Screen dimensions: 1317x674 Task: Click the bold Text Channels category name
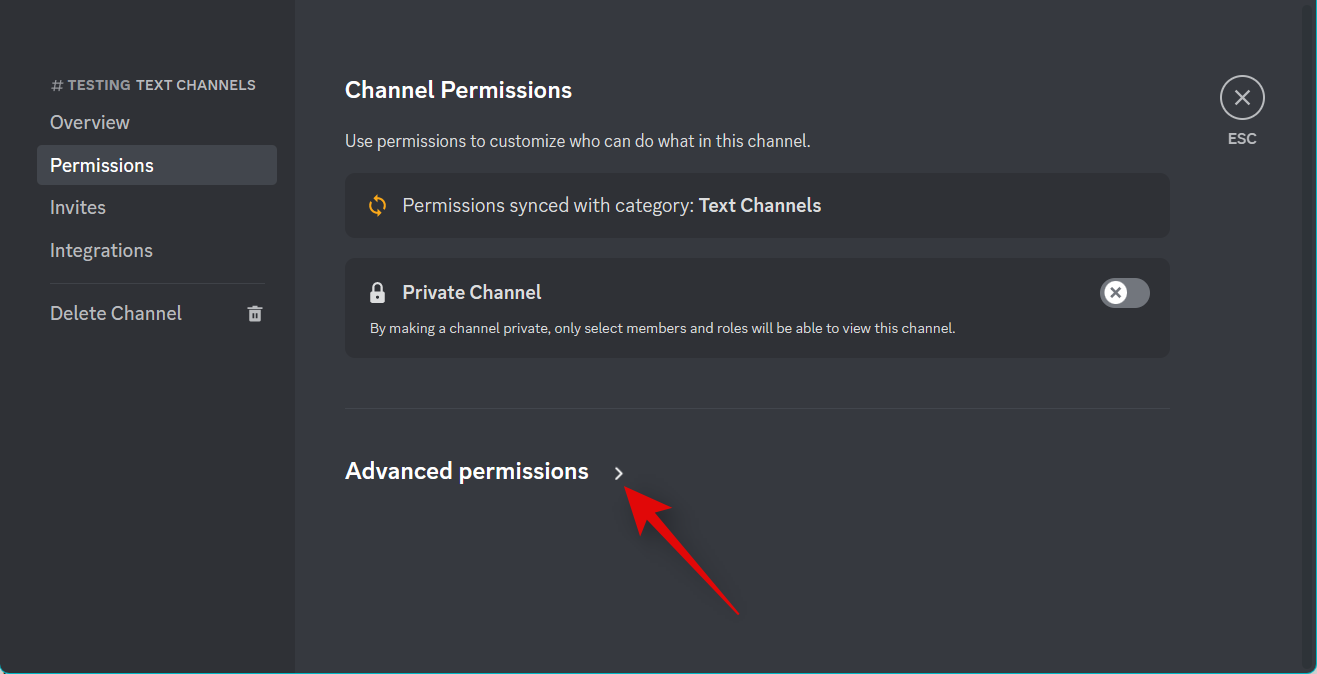tap(760, 205)
